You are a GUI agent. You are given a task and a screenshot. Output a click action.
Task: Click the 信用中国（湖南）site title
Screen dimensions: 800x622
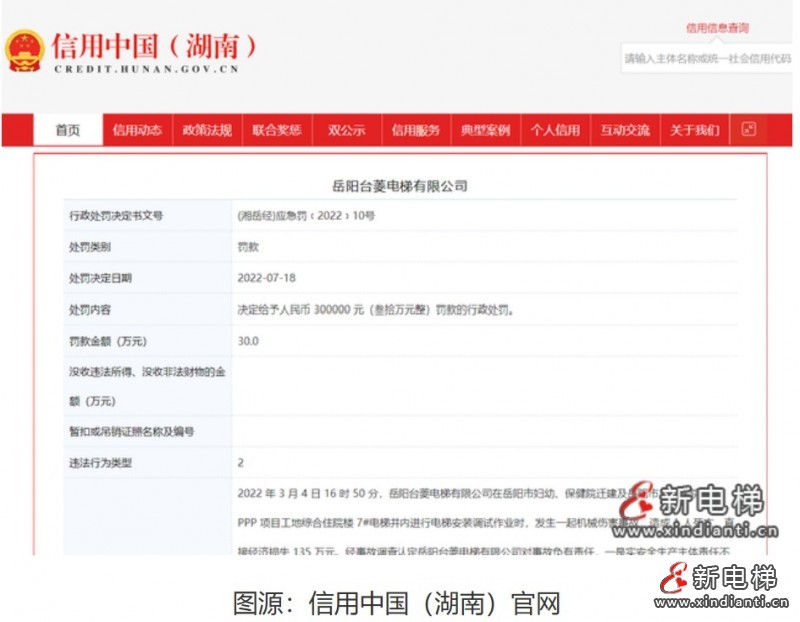(x=154, y=45)
